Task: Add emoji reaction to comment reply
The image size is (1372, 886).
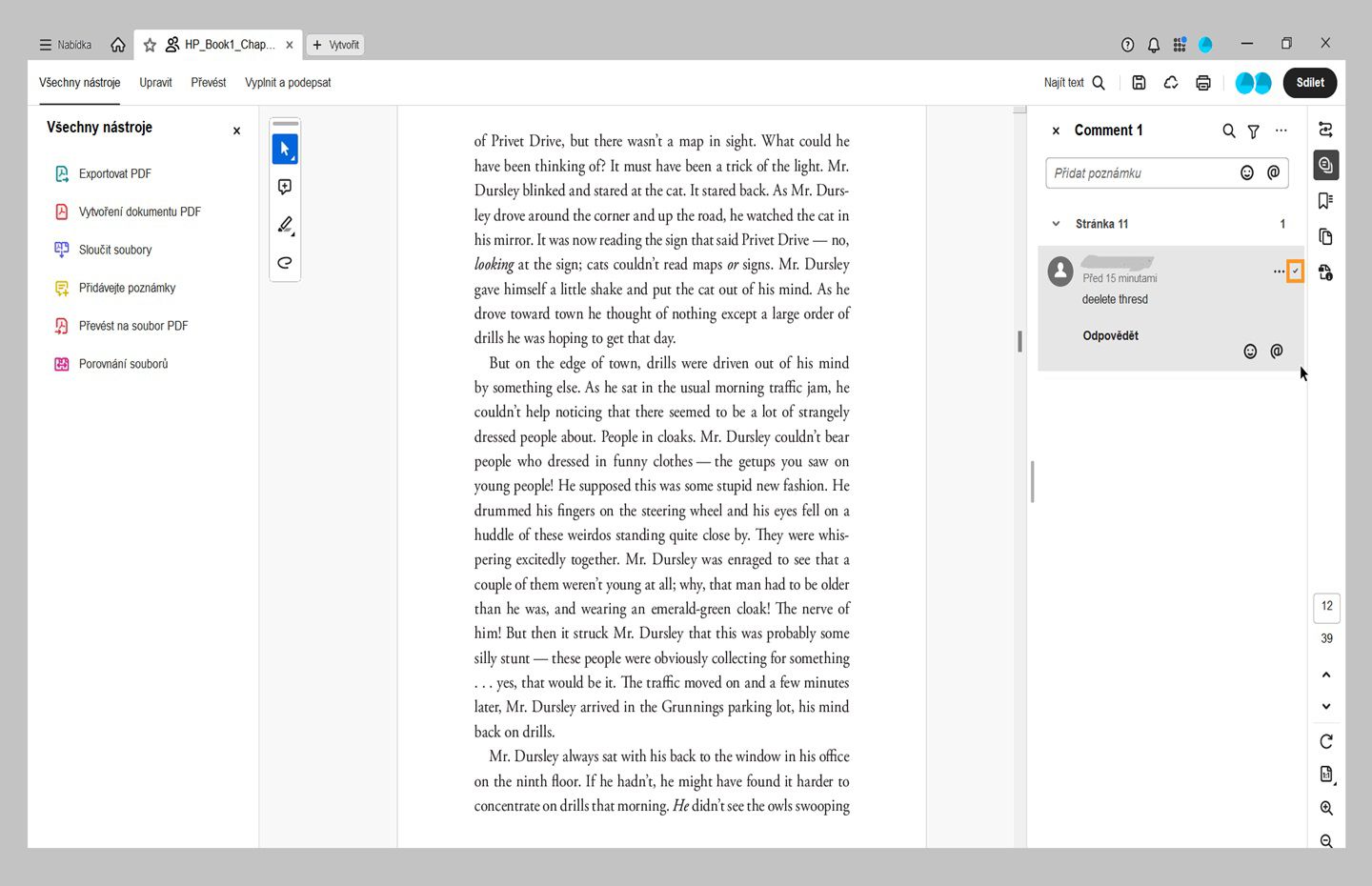Action: (1250, 352)
